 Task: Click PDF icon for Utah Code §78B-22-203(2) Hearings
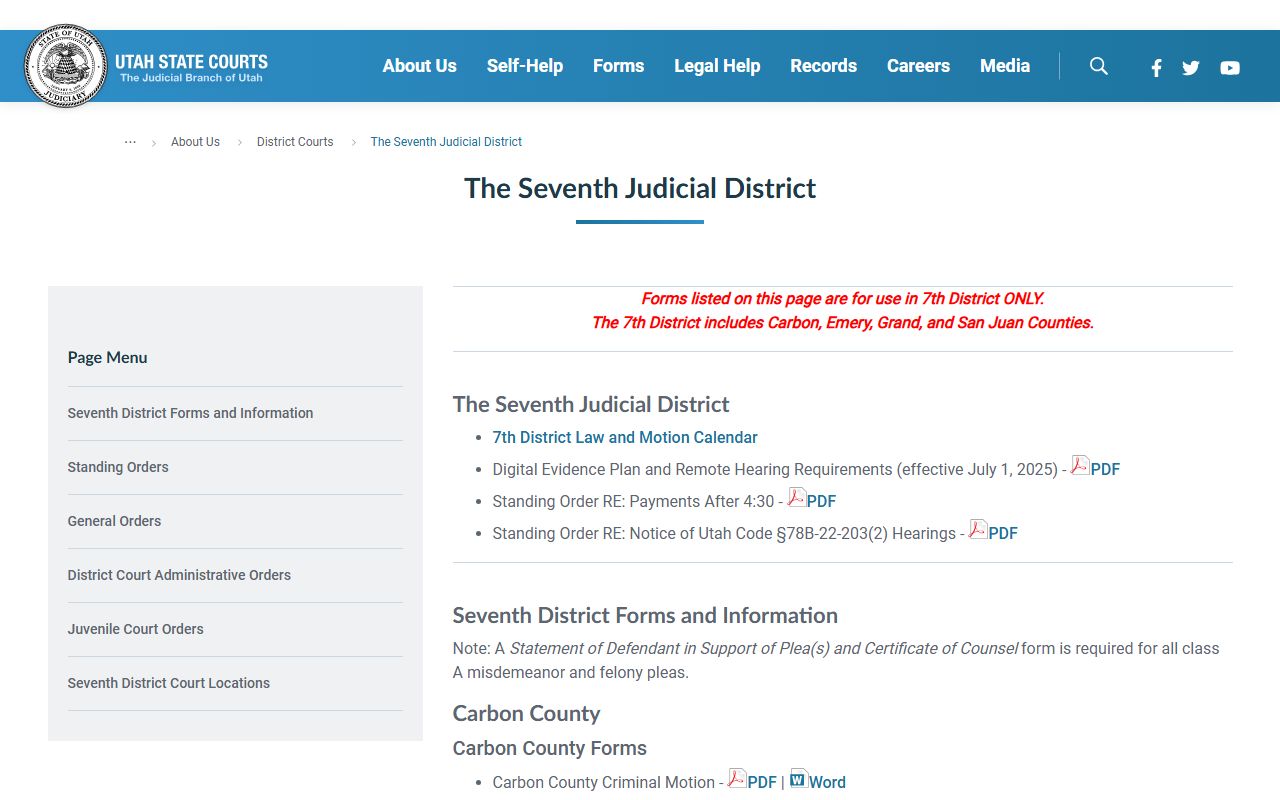[978, 529]
